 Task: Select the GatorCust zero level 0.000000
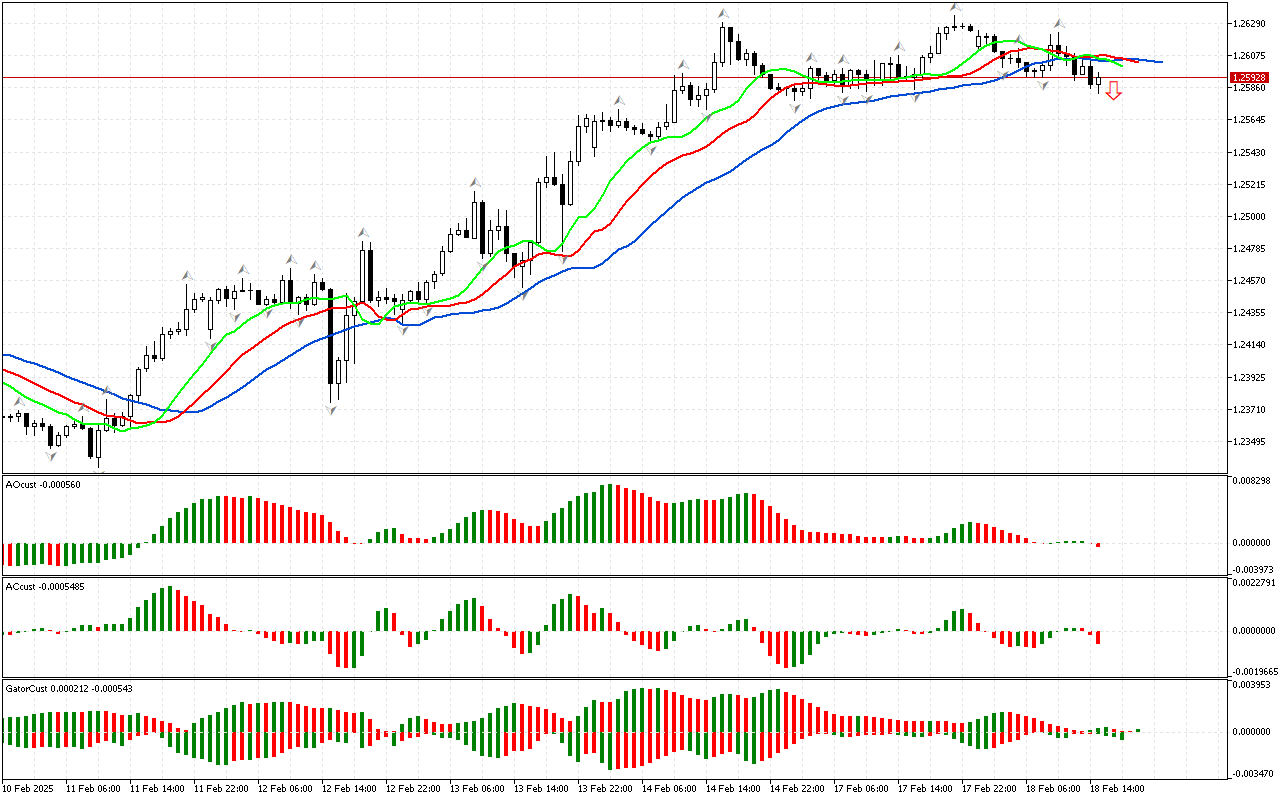[1251, 731]
